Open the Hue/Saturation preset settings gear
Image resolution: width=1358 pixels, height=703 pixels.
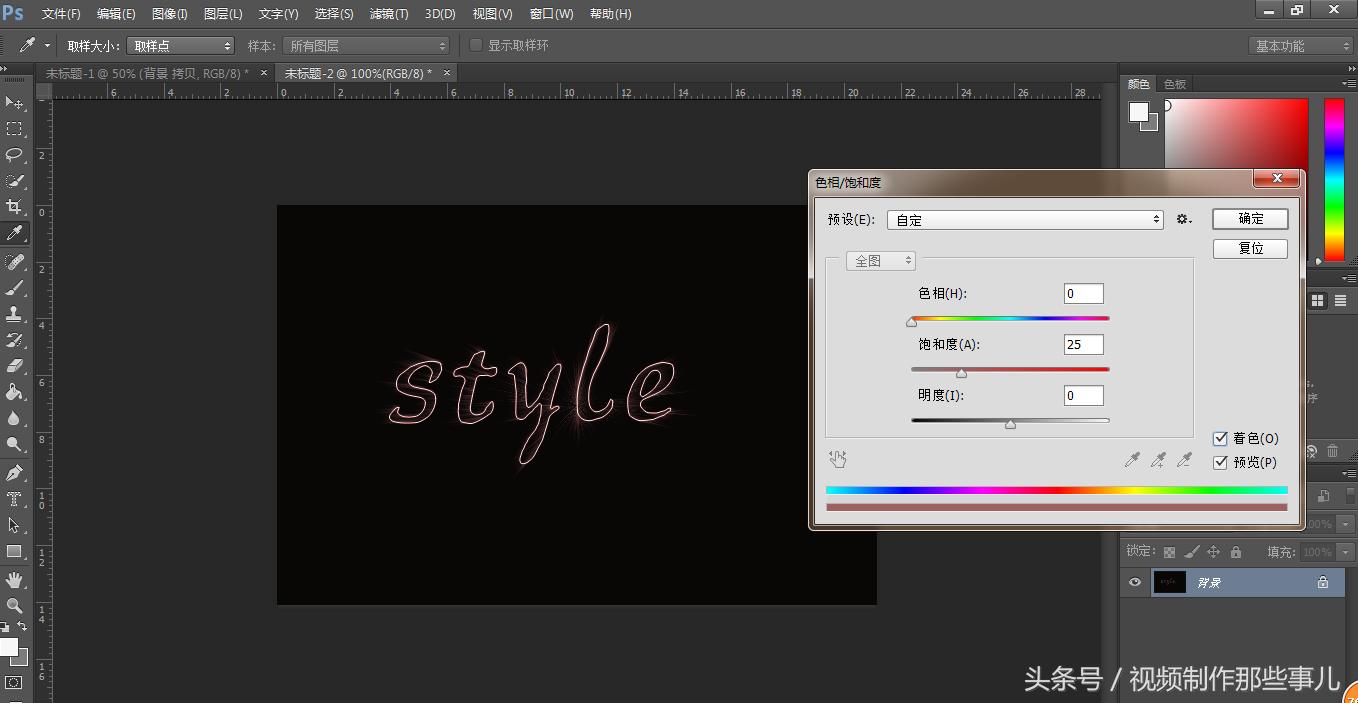[x=1184, y=219]
